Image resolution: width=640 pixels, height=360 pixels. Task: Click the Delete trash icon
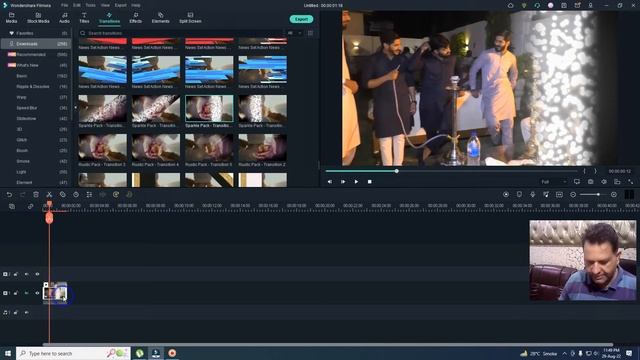(x=36, y=195)
